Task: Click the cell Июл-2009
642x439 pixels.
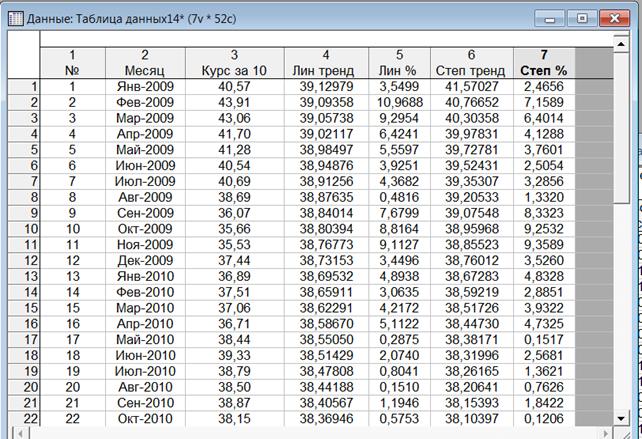Action: (x=145, y=181)
